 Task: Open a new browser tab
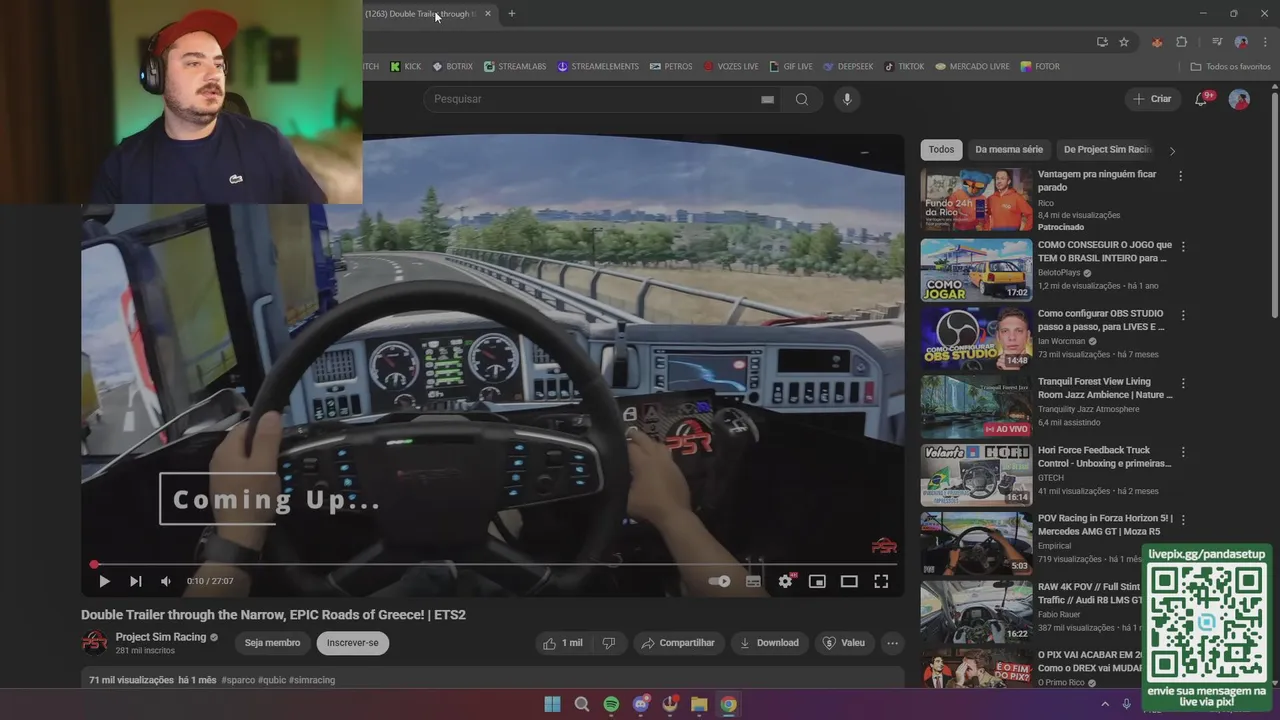pos(512,14)
